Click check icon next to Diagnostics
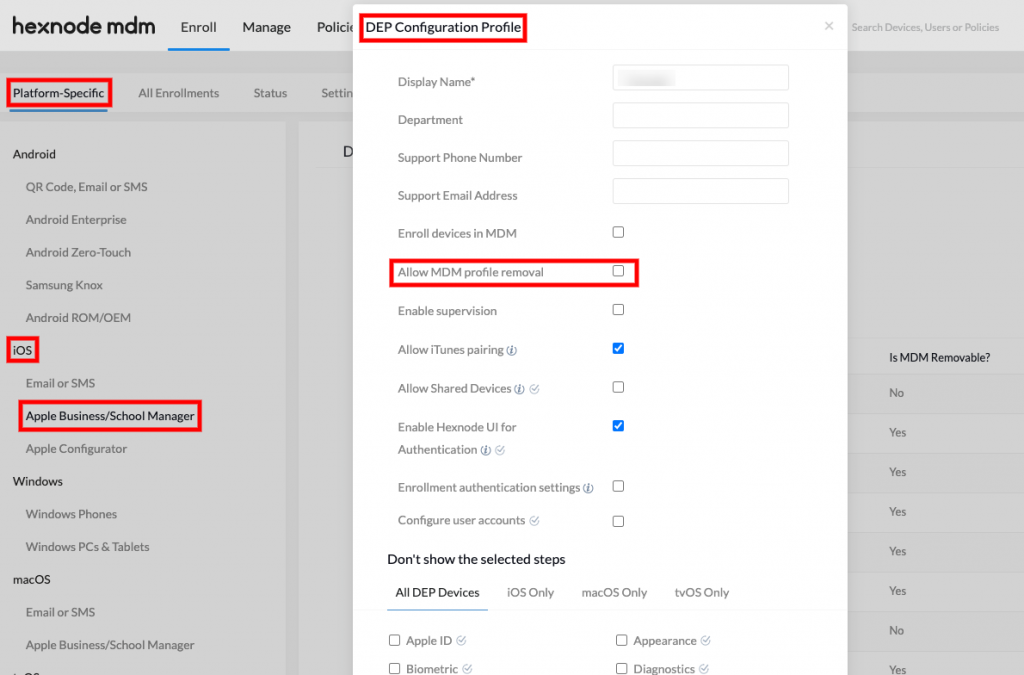 tap(703, 669)
